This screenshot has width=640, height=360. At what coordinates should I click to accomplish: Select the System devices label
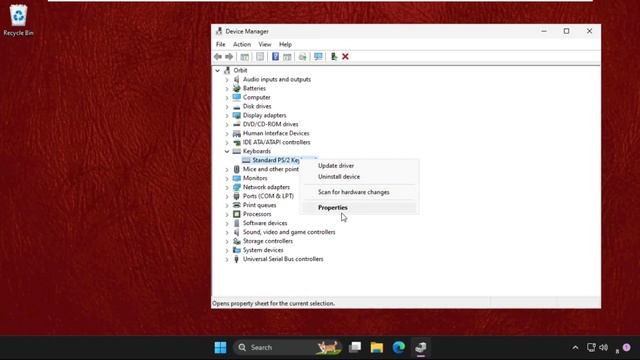[263, 250]
